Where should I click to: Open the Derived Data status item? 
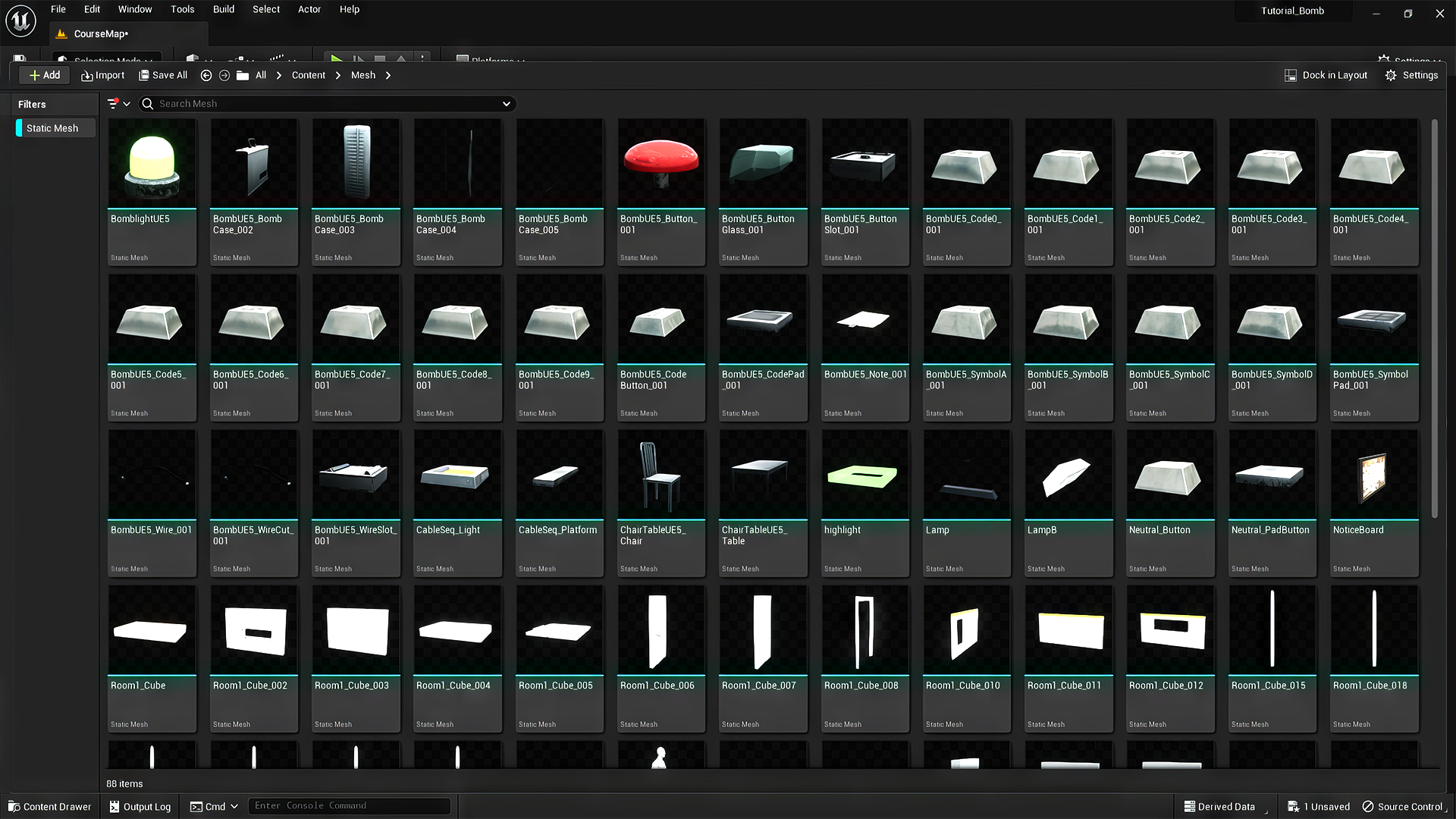1219,806
